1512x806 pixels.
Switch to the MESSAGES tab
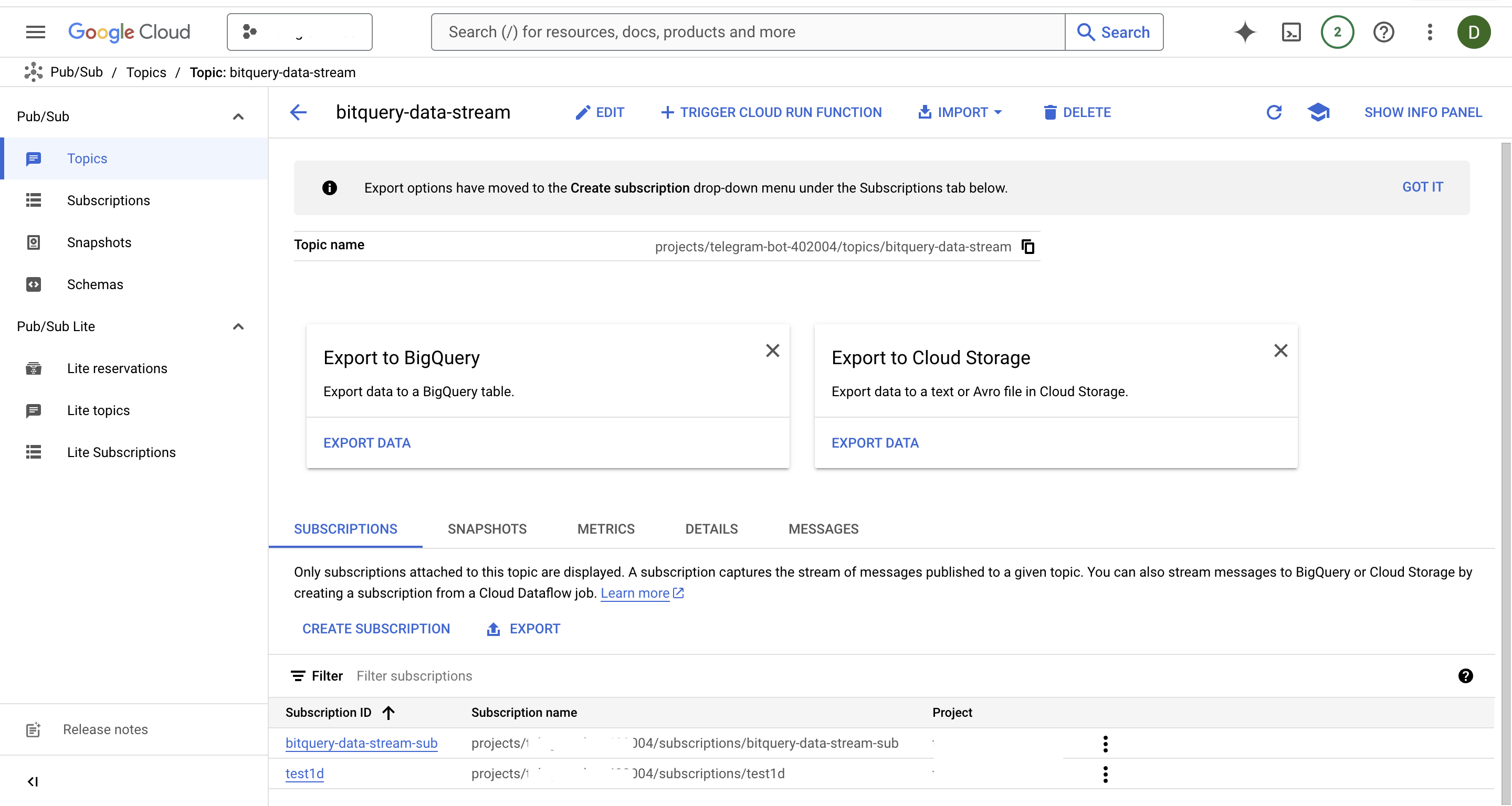point(823,528)
